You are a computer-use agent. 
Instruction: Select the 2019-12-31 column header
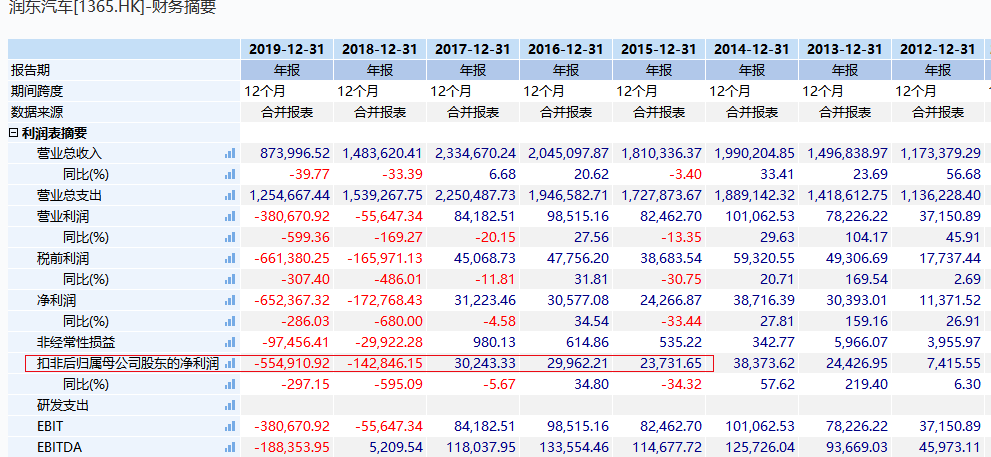coord(287,49)
